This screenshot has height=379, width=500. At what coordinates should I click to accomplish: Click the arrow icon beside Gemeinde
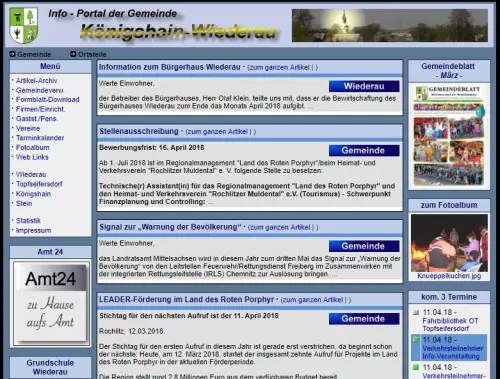click(13, 54)
